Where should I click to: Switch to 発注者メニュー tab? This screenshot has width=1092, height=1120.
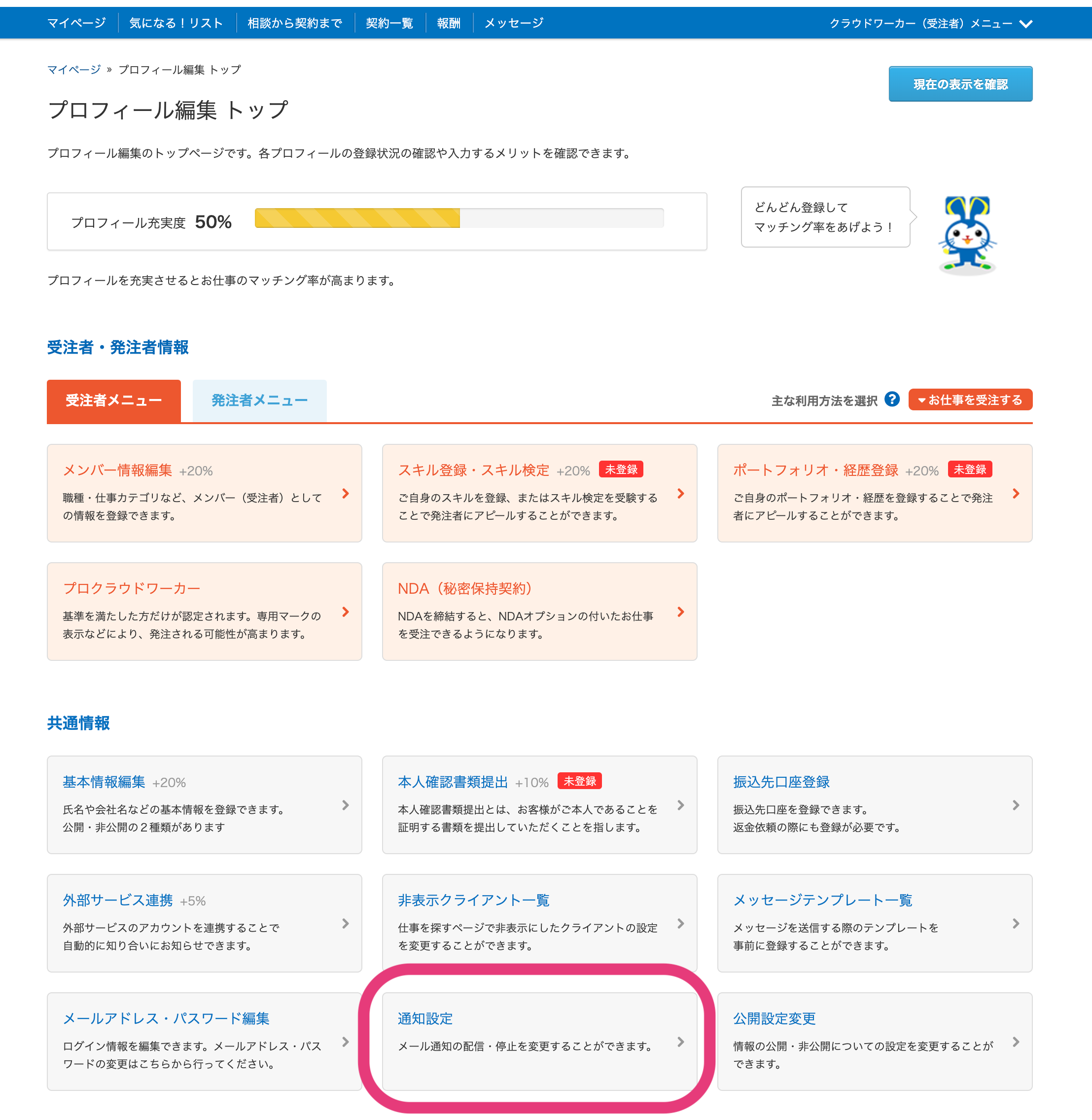pyautogui.click(x=259, y=400)
